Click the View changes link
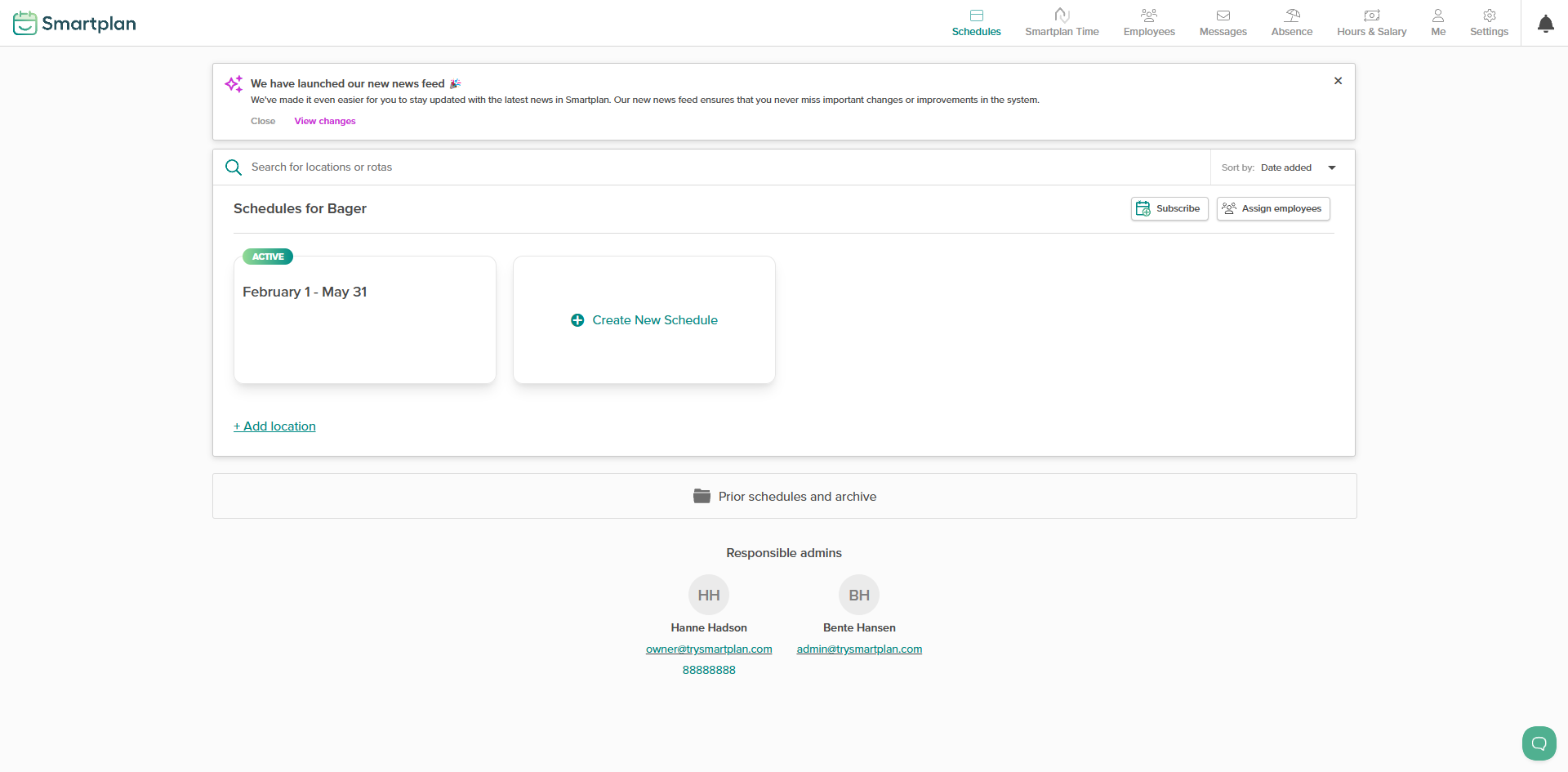 coord(324,120)
